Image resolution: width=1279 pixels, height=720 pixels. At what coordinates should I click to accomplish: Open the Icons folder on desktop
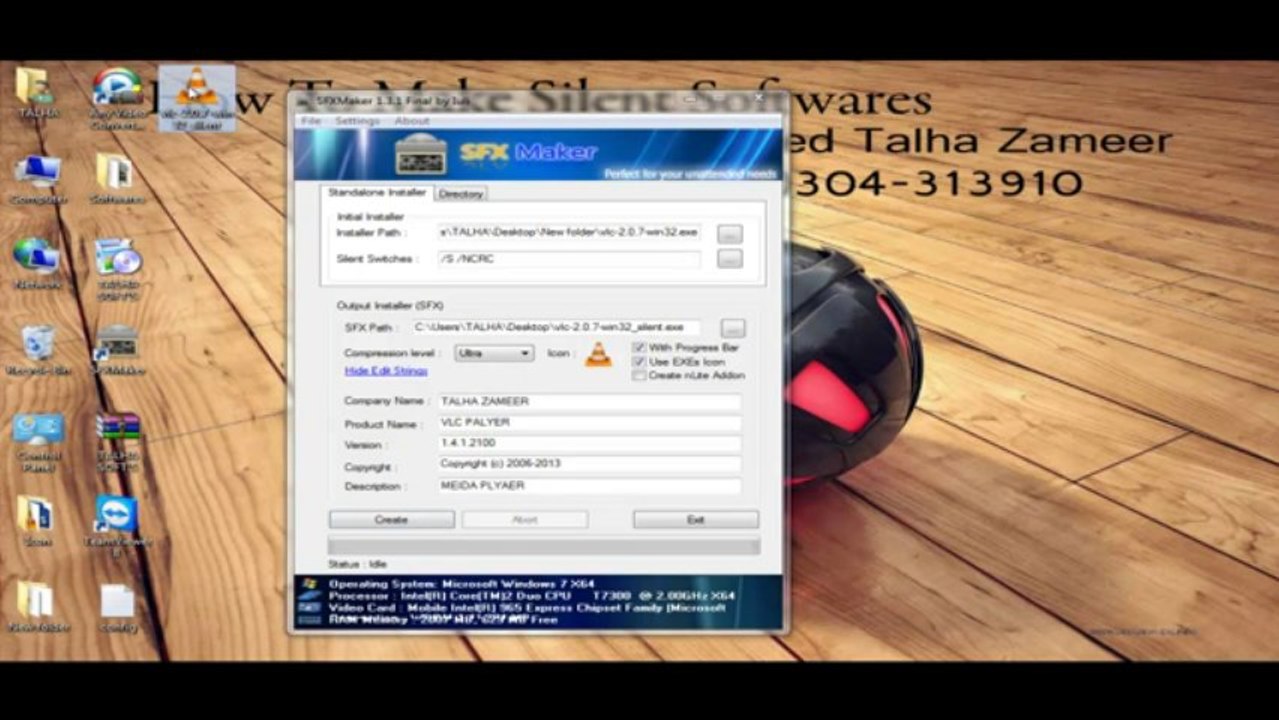[x=36, y=522]
